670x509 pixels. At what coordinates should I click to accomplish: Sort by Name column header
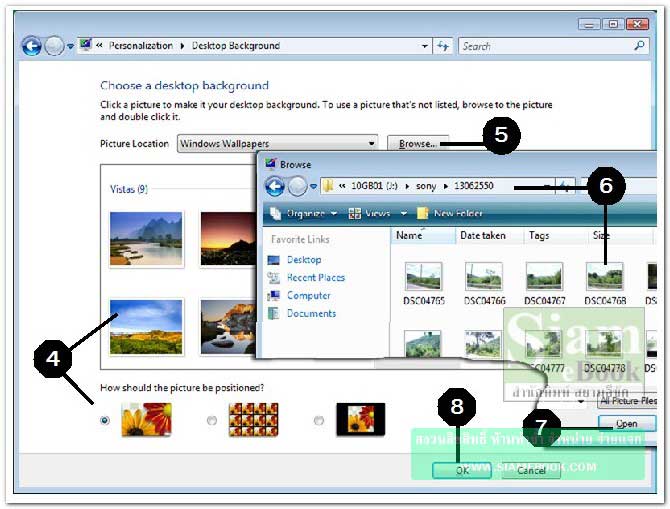(x=423, y=235)
